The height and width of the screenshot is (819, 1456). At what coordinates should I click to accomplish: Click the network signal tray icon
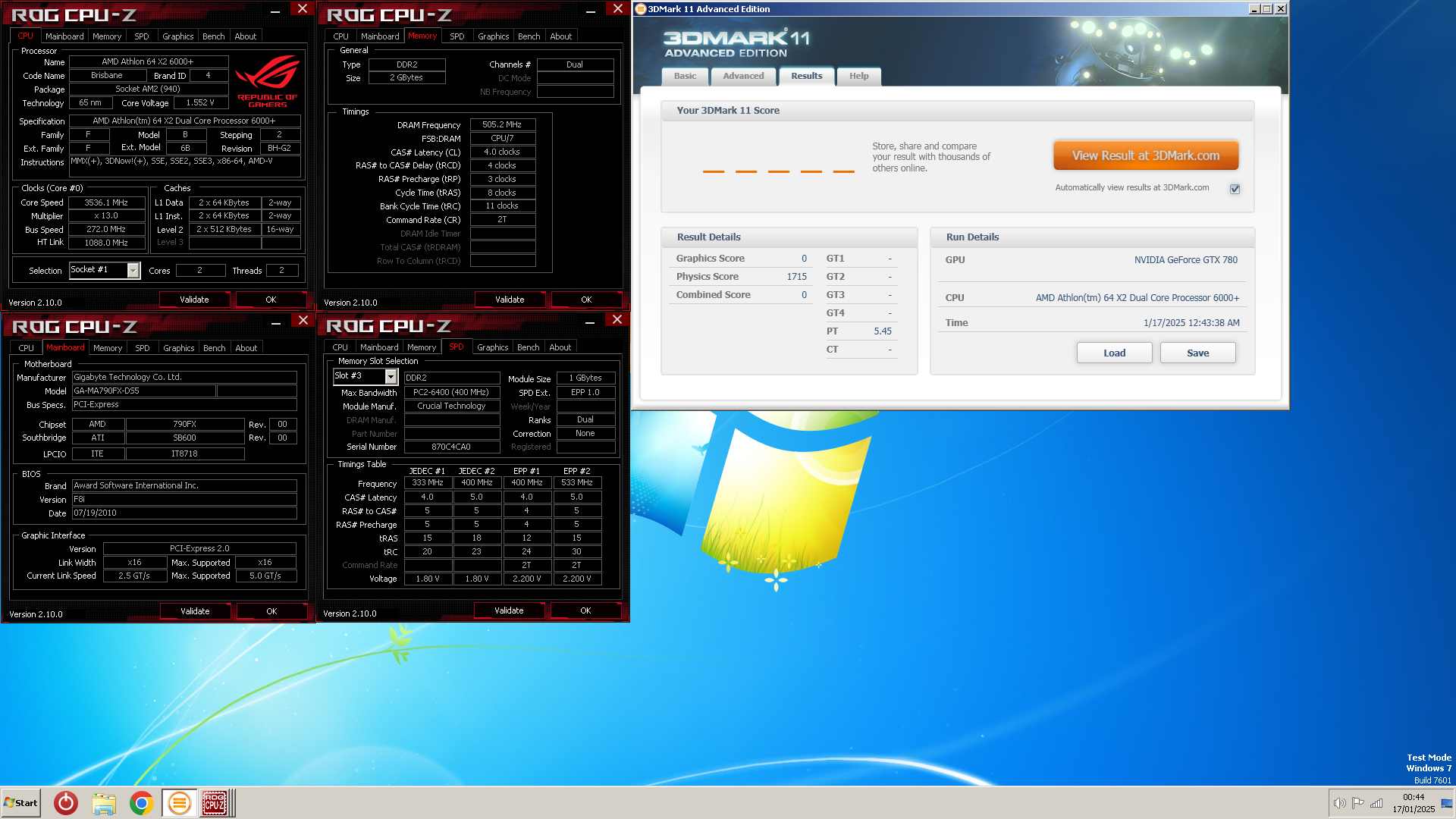pos(1376,803)
